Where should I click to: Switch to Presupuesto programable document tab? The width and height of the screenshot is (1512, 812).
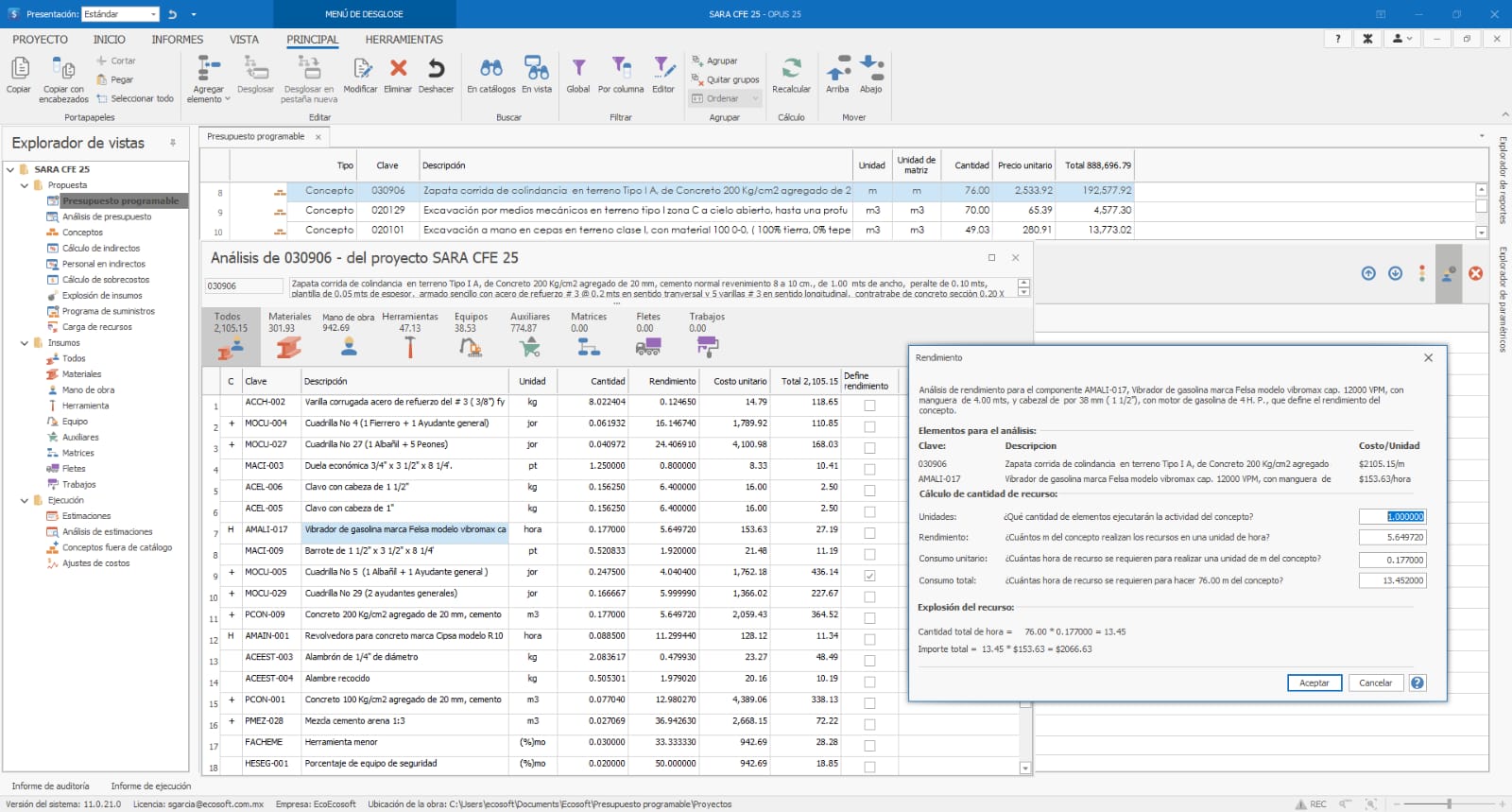click(x=256, y=137)
